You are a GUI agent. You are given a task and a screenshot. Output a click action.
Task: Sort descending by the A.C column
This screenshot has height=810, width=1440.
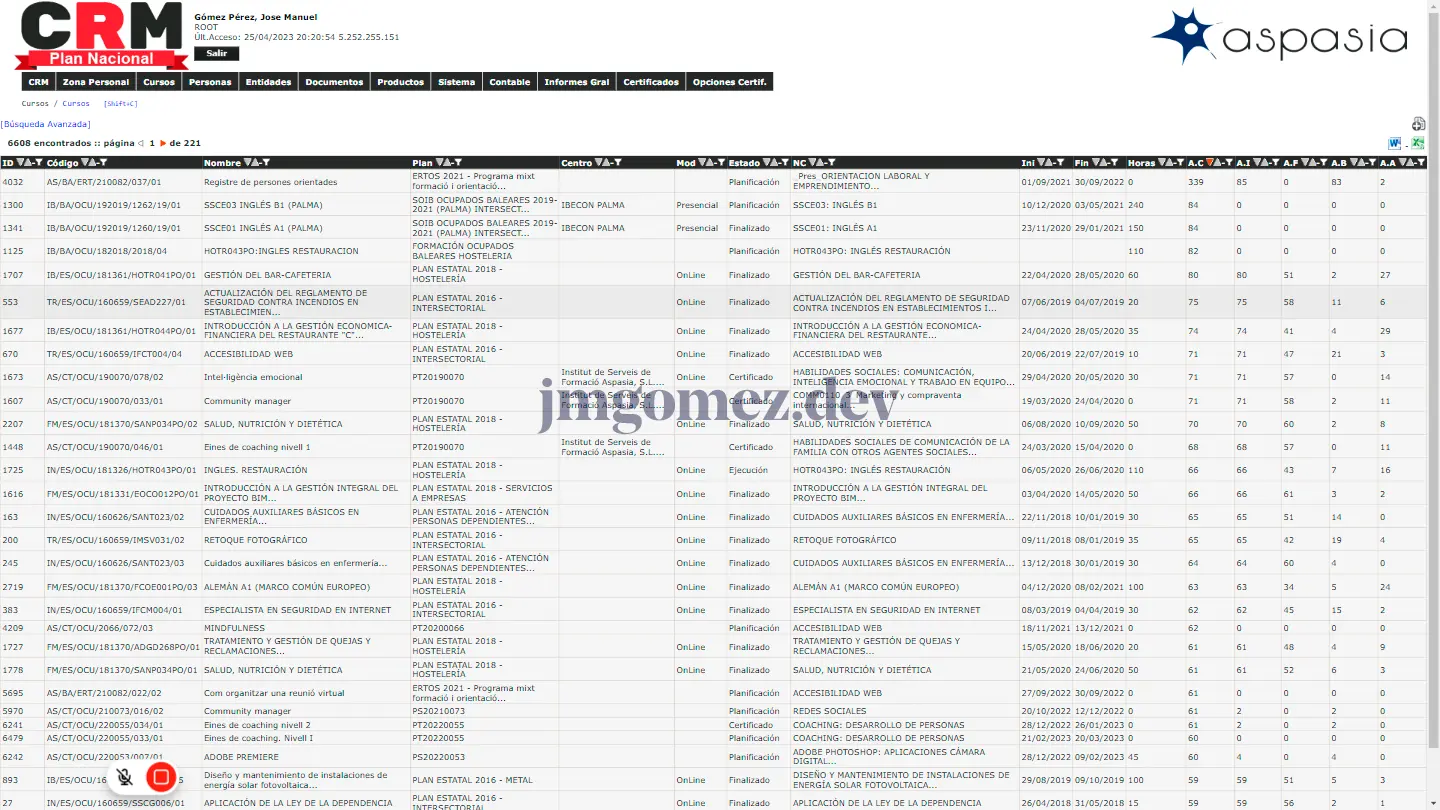click(1211, 163)
